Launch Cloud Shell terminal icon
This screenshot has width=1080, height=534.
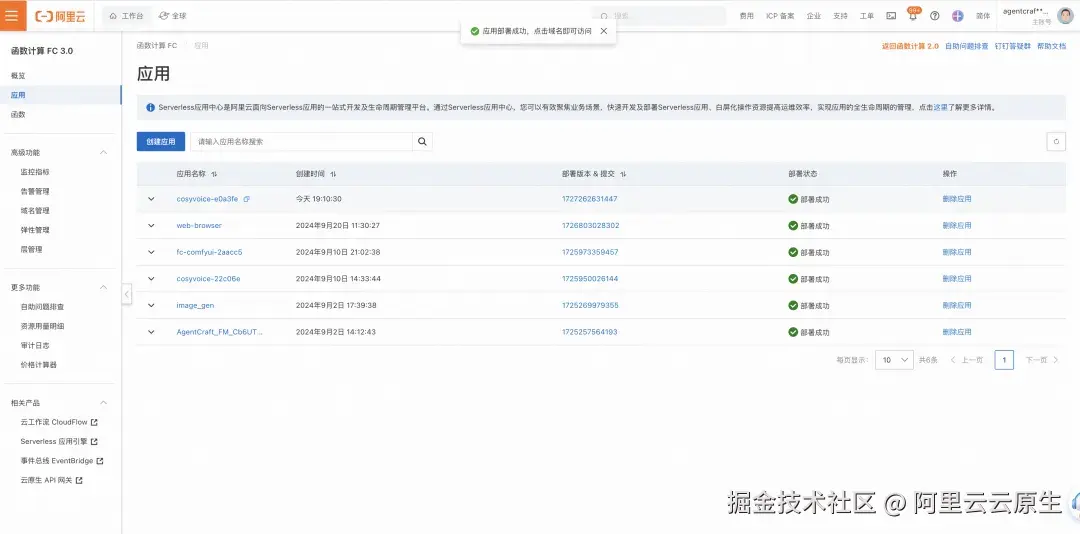point(891,16)
